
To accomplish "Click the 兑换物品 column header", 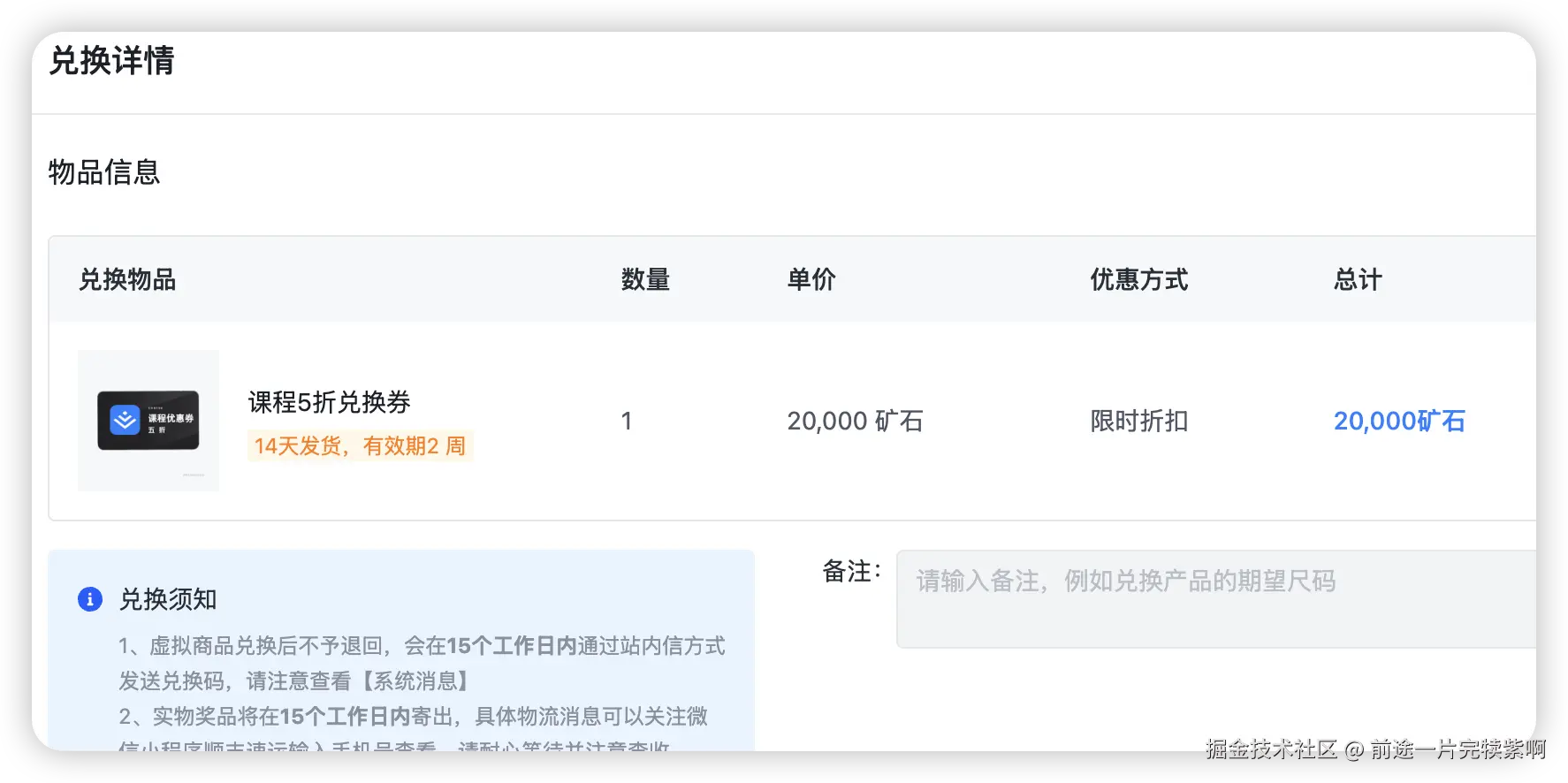I will [x=127, y=279].
